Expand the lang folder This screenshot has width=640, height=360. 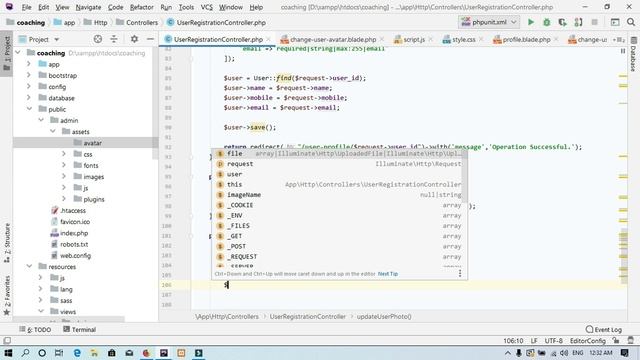[x=41, y=289]
